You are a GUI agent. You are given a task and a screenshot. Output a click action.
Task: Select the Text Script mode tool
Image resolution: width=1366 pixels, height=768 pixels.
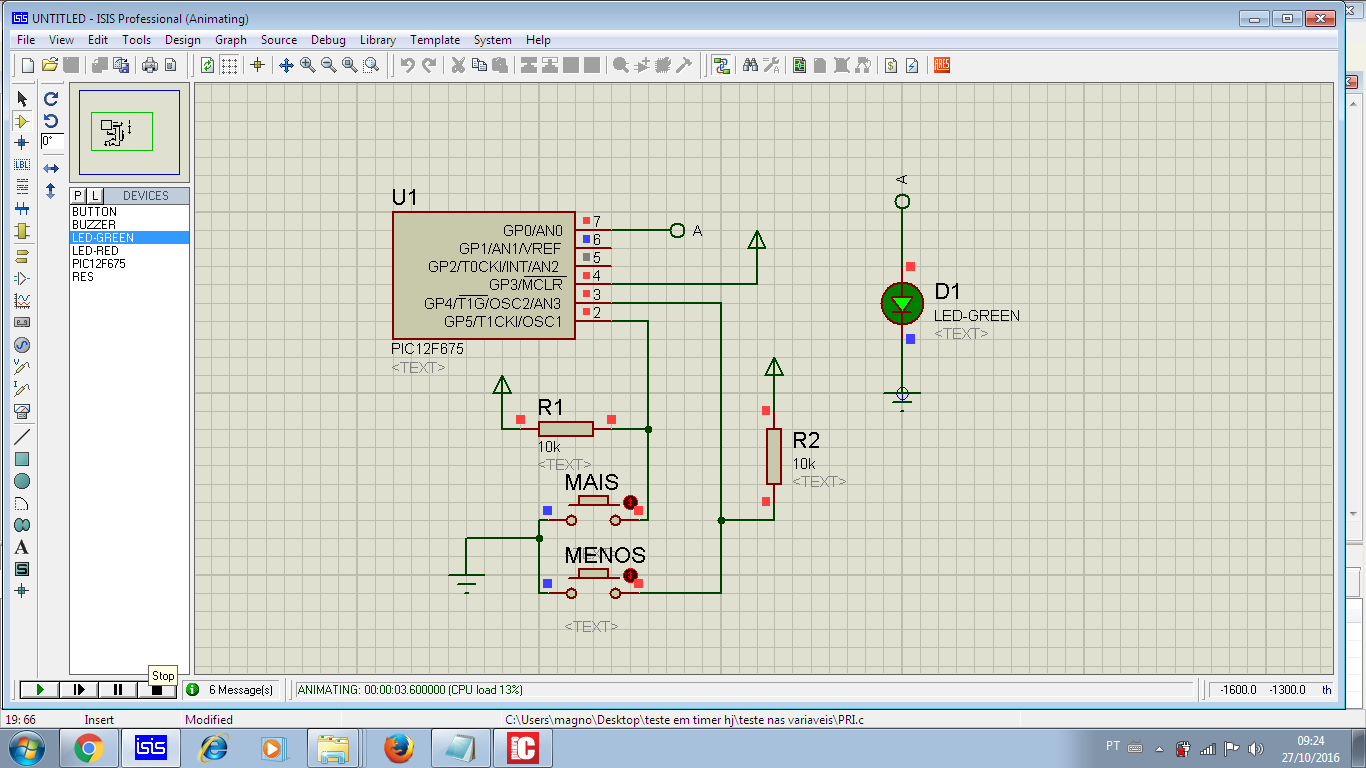(22, 187)
